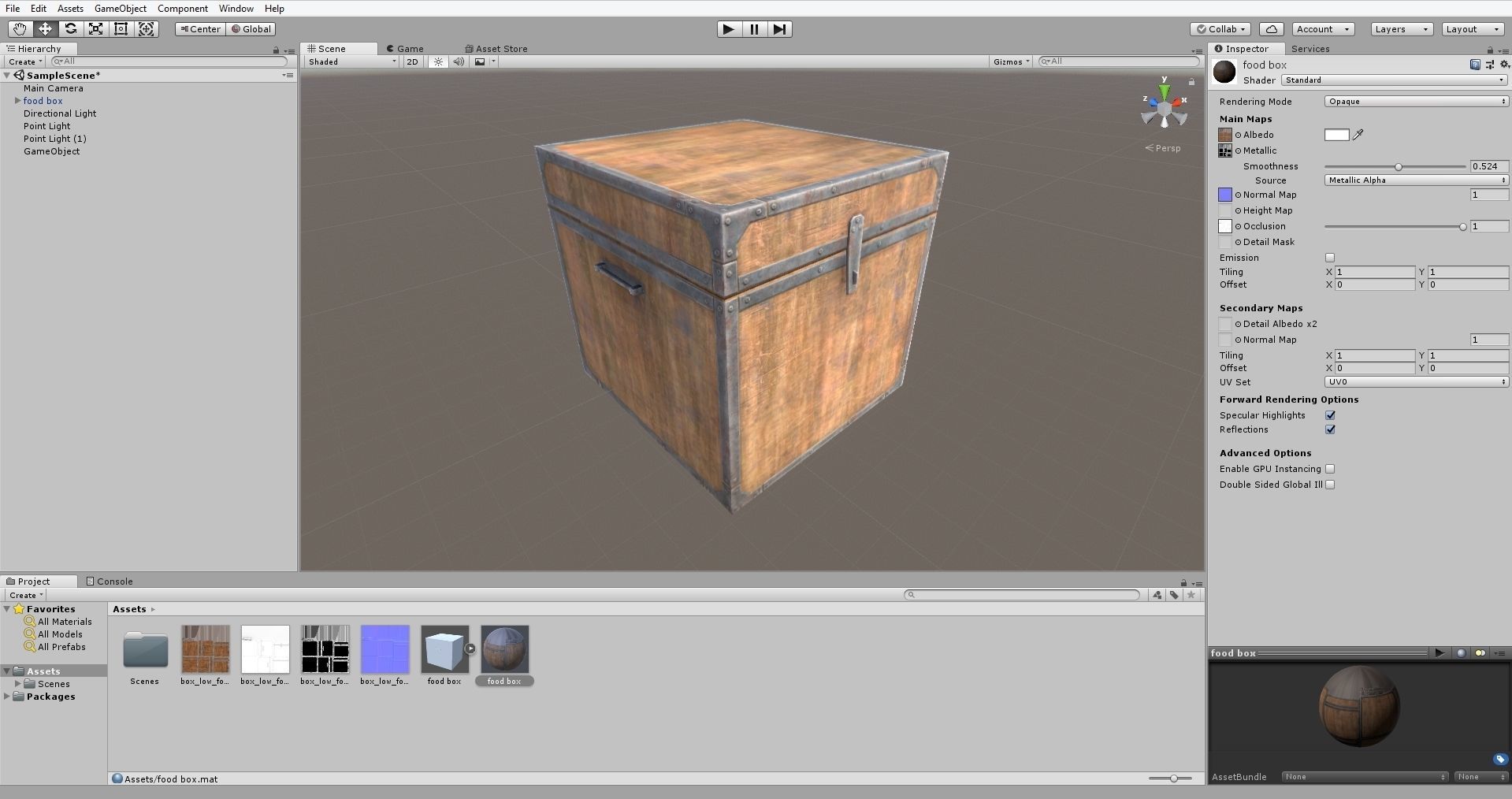Search by label icon in Project
This screenshot has height=799, width=1512.
coord(1174,595)
